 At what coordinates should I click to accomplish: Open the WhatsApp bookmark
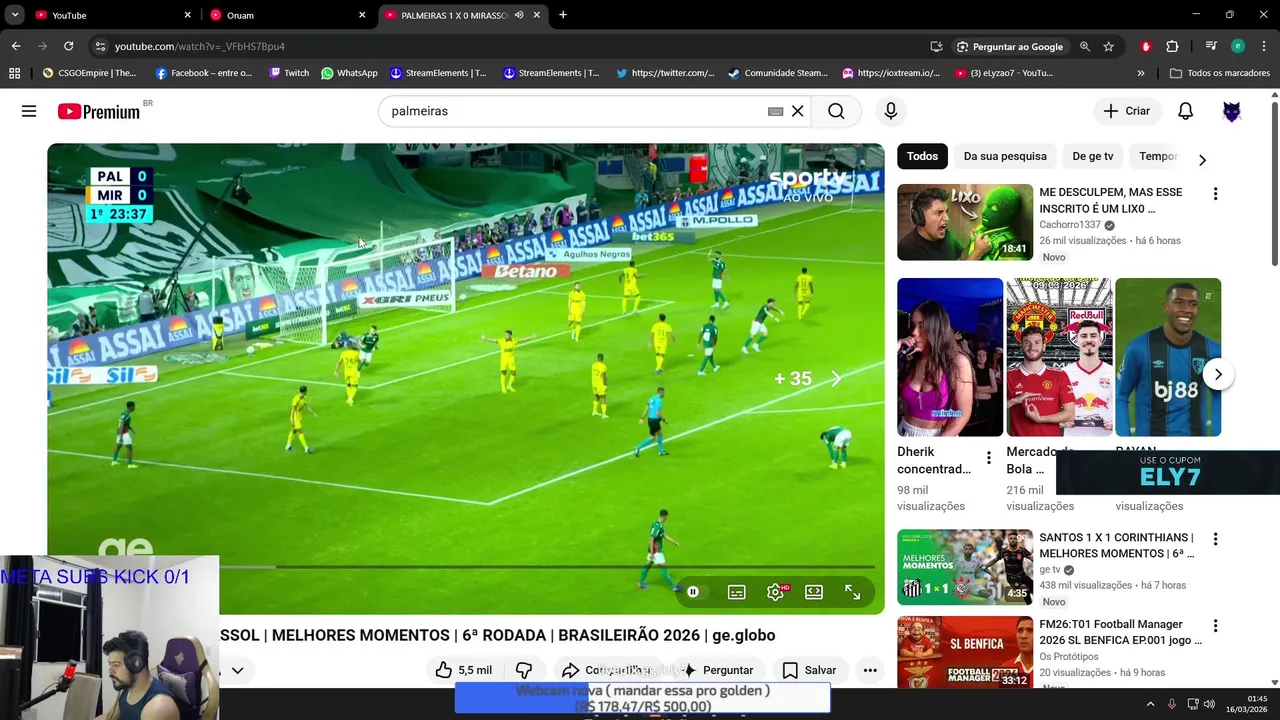click(x=349, y=73)
